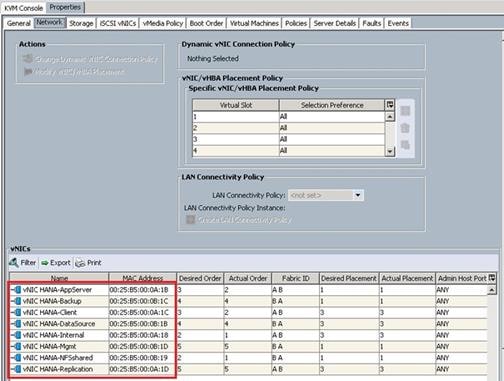Click the vNIC HANA-Backup row icon
The image size is (504, 381).
point(17,301)
